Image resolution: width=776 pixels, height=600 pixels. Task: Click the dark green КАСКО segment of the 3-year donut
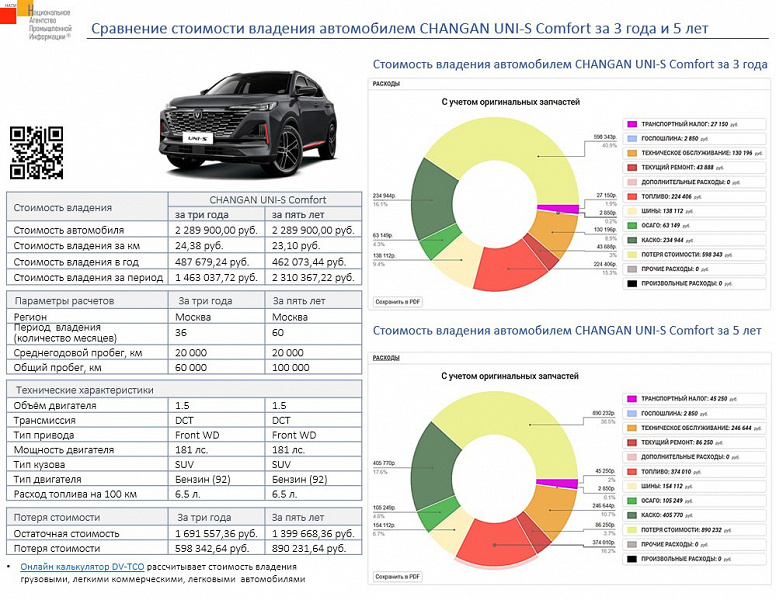[431, 198]
